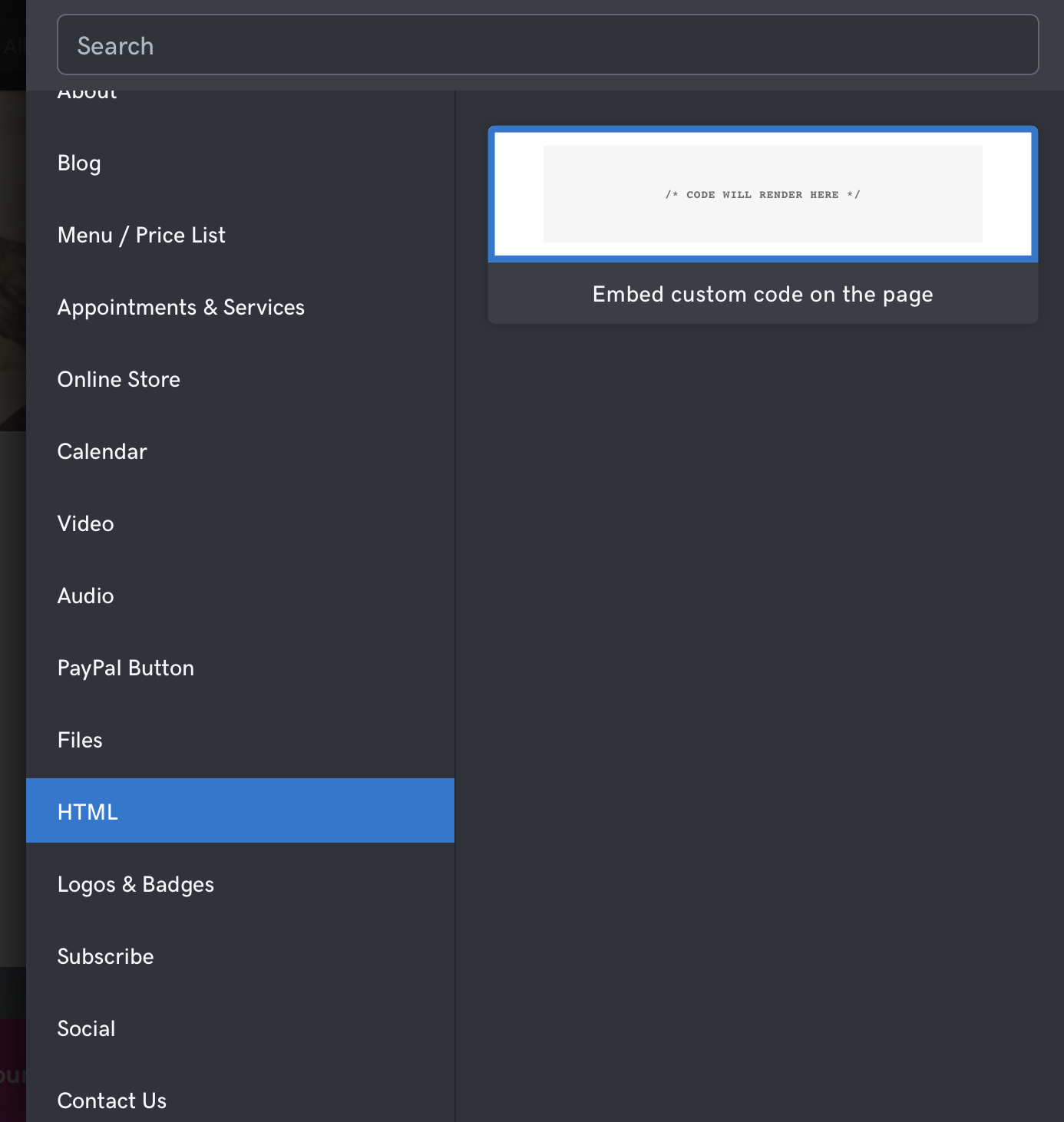Screen dimensions: 1064x1122
Task: Select the Contact Us category
Action: click(111, 1101)
